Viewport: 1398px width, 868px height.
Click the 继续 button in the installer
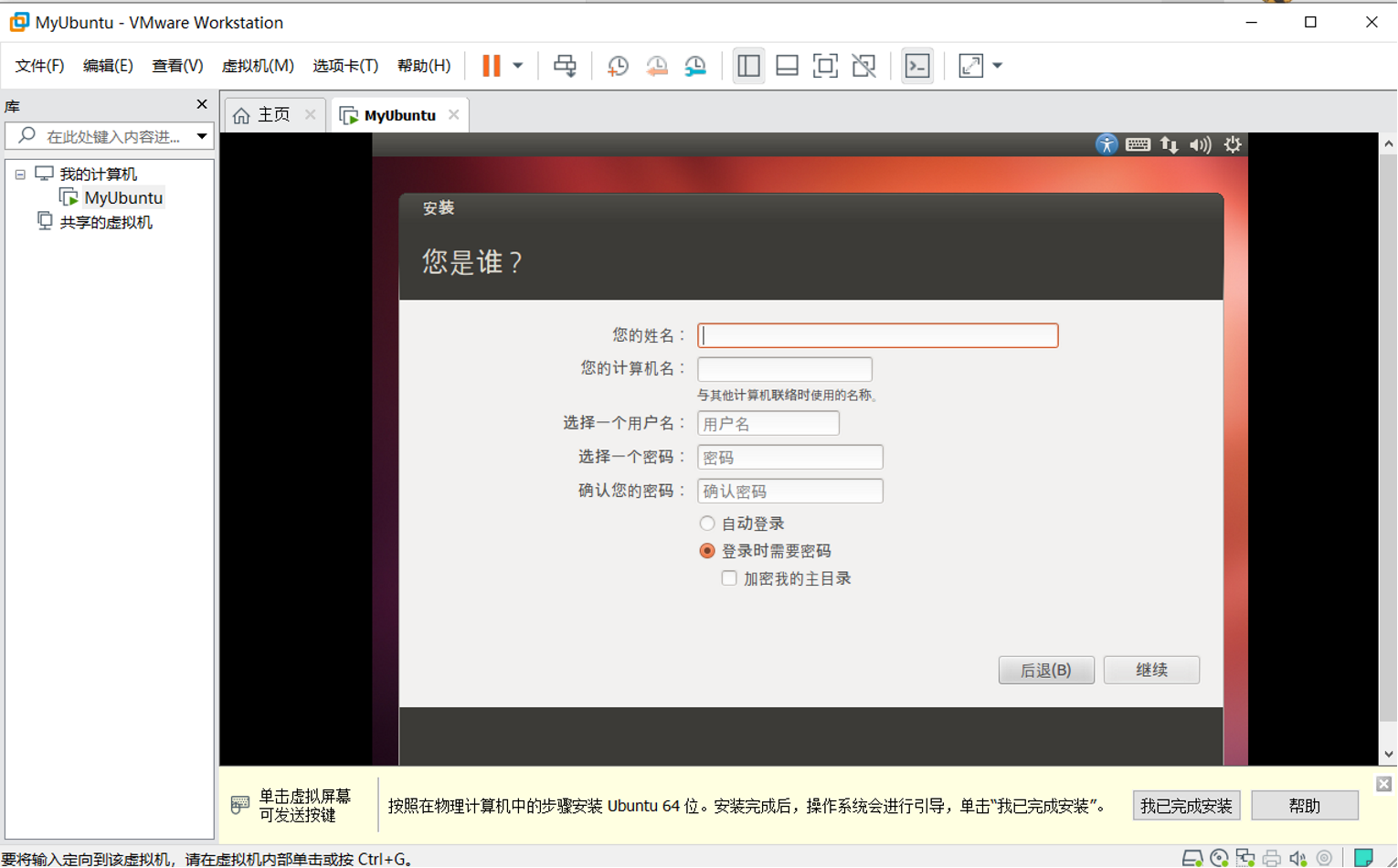click(x=1150, y=670)
